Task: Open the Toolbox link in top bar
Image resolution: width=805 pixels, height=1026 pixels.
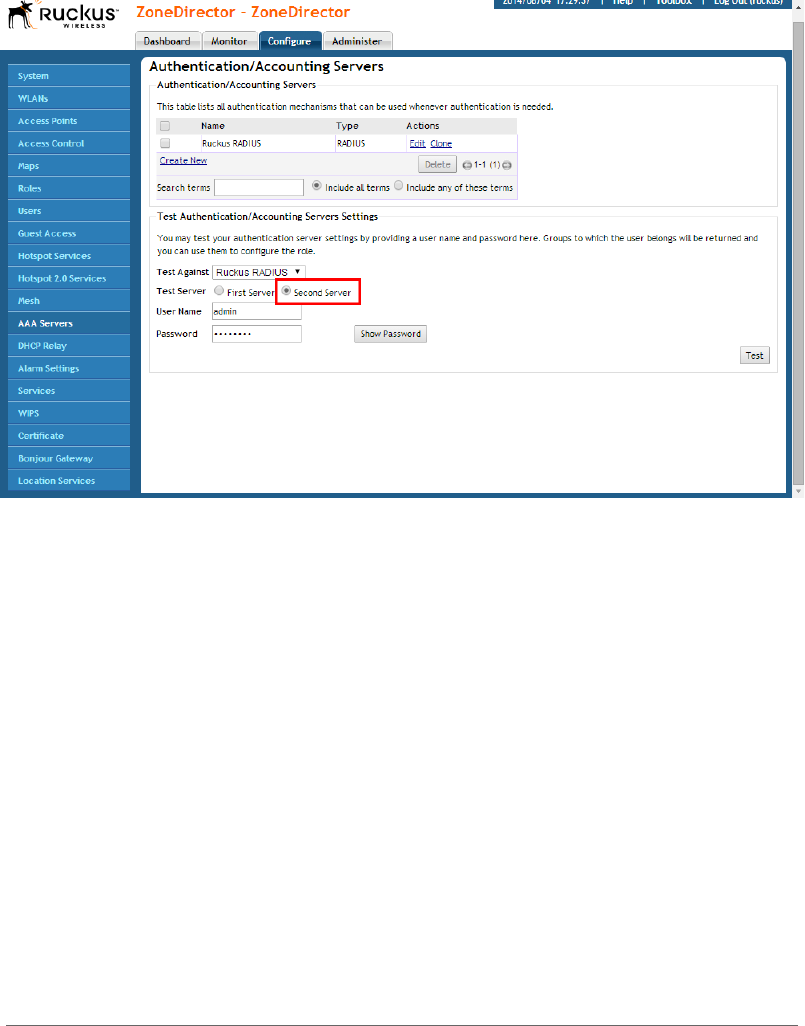Action: (x=673, y=3)
